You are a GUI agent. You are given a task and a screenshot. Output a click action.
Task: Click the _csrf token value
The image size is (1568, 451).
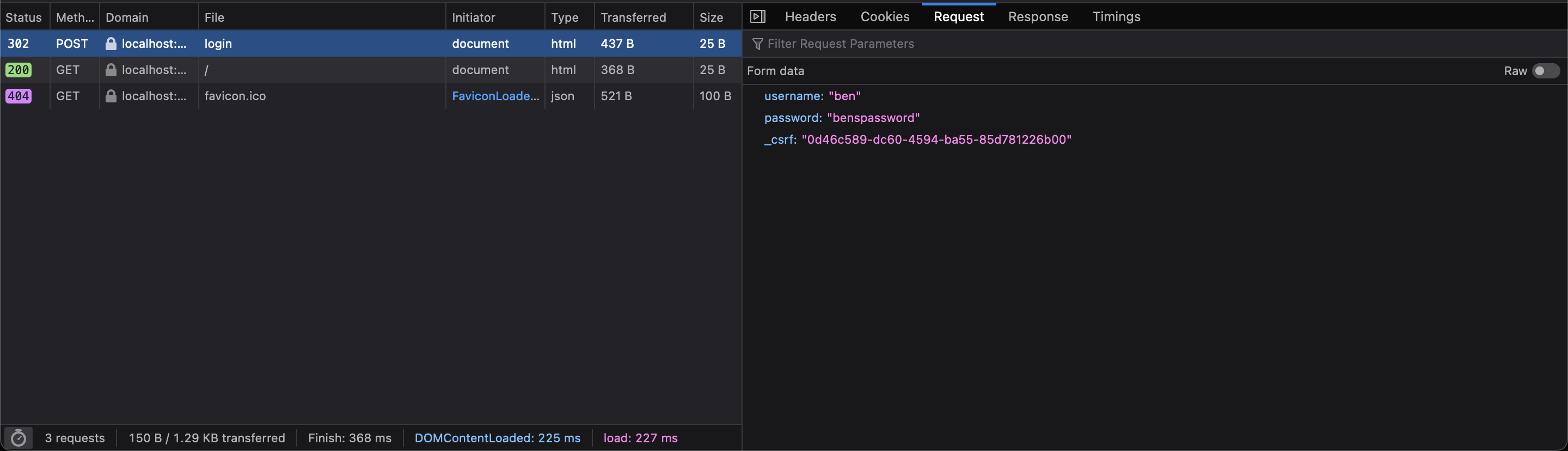[935, 140]
